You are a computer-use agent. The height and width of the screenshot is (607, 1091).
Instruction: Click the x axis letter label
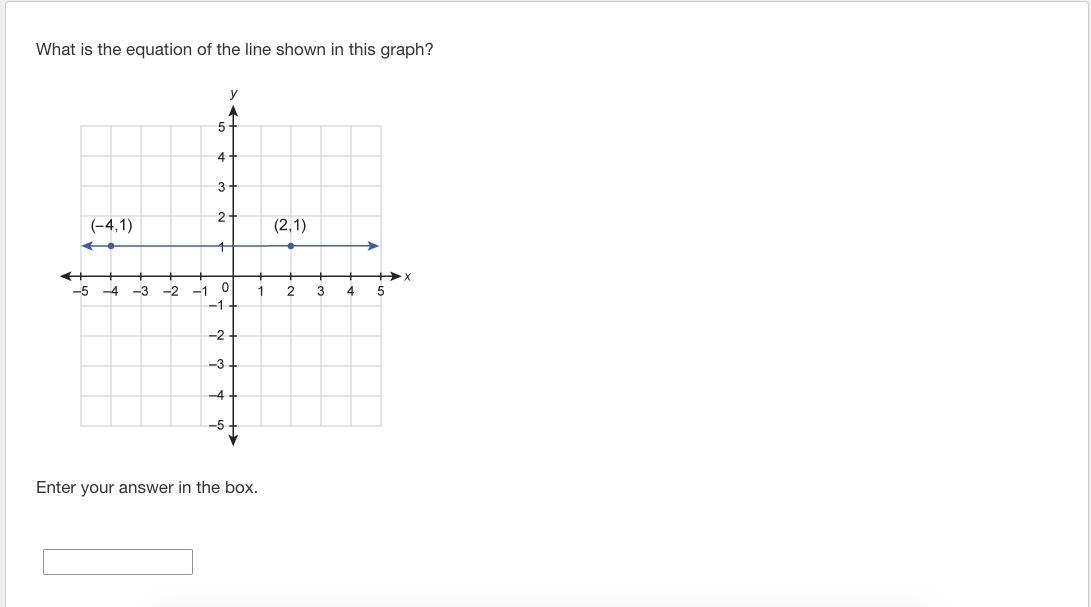point(407,276)
